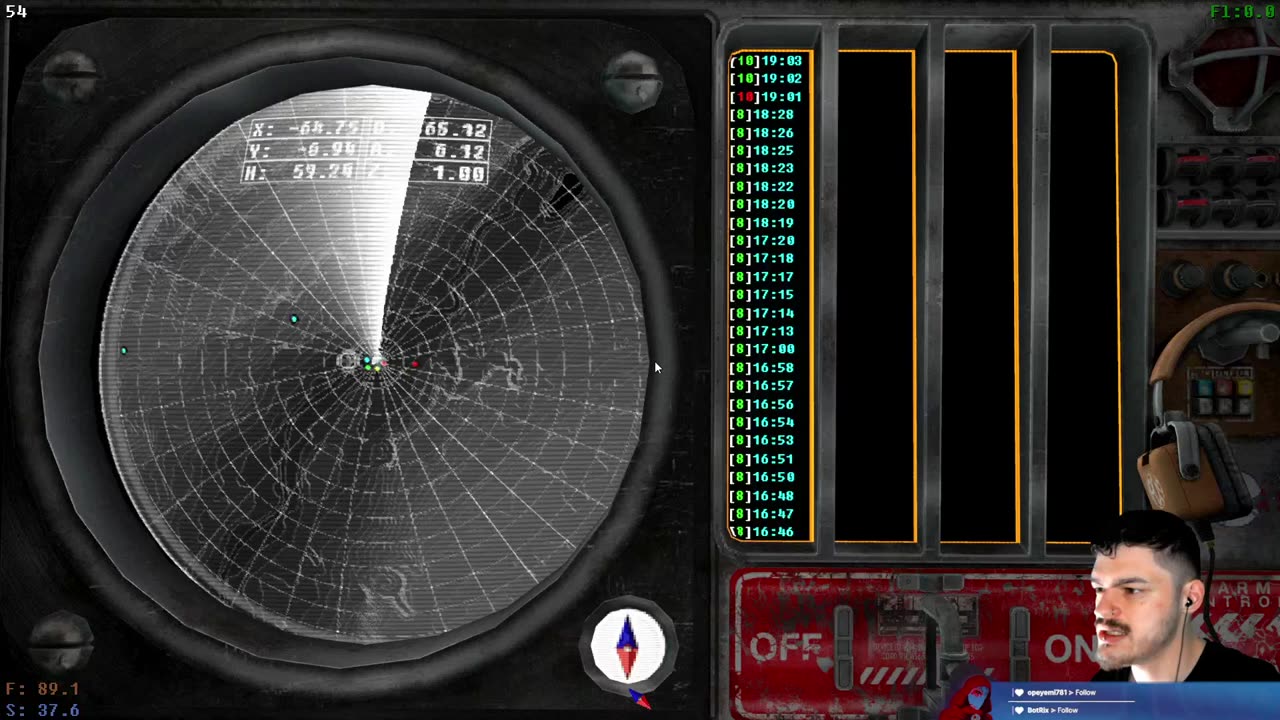The width and height of the screenshot is (1280, 720).
Task: Click the OFF label of the alarm switch
Action: click(x=787, y=647)
